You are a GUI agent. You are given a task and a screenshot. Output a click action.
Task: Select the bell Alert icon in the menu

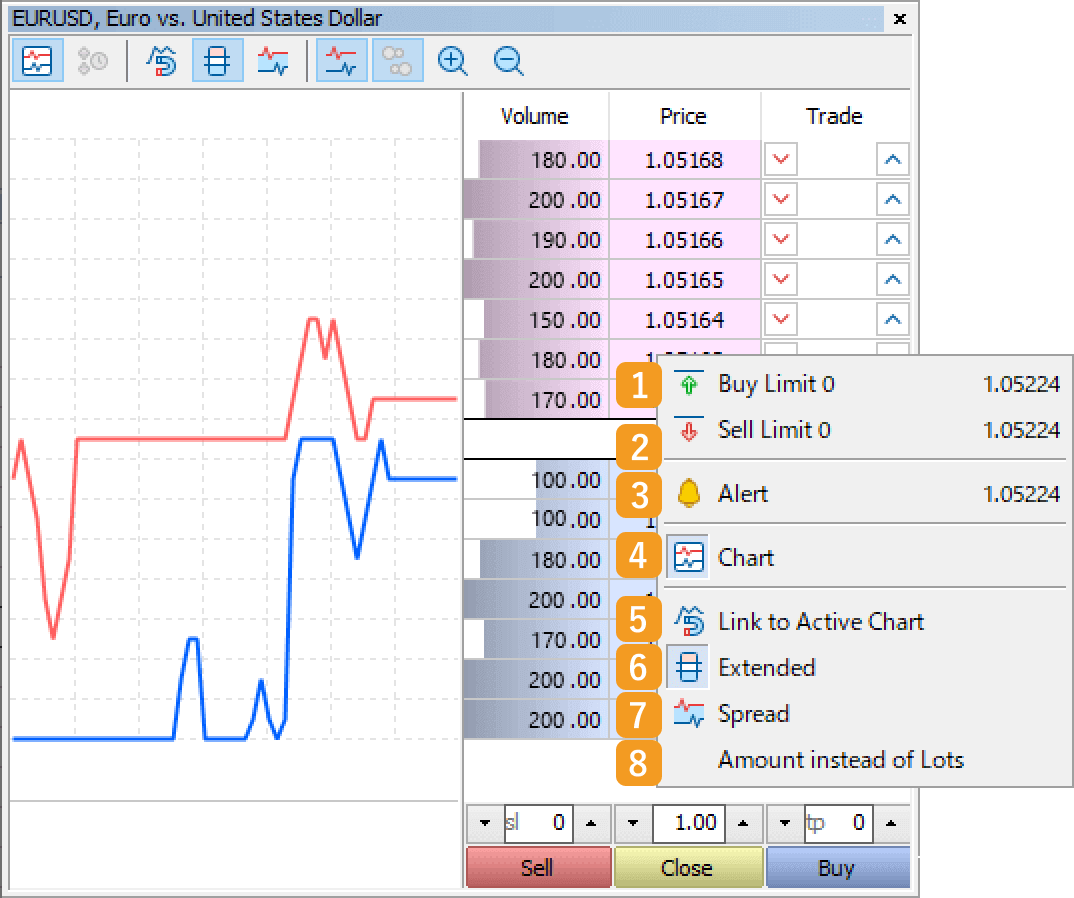[689, 493]
